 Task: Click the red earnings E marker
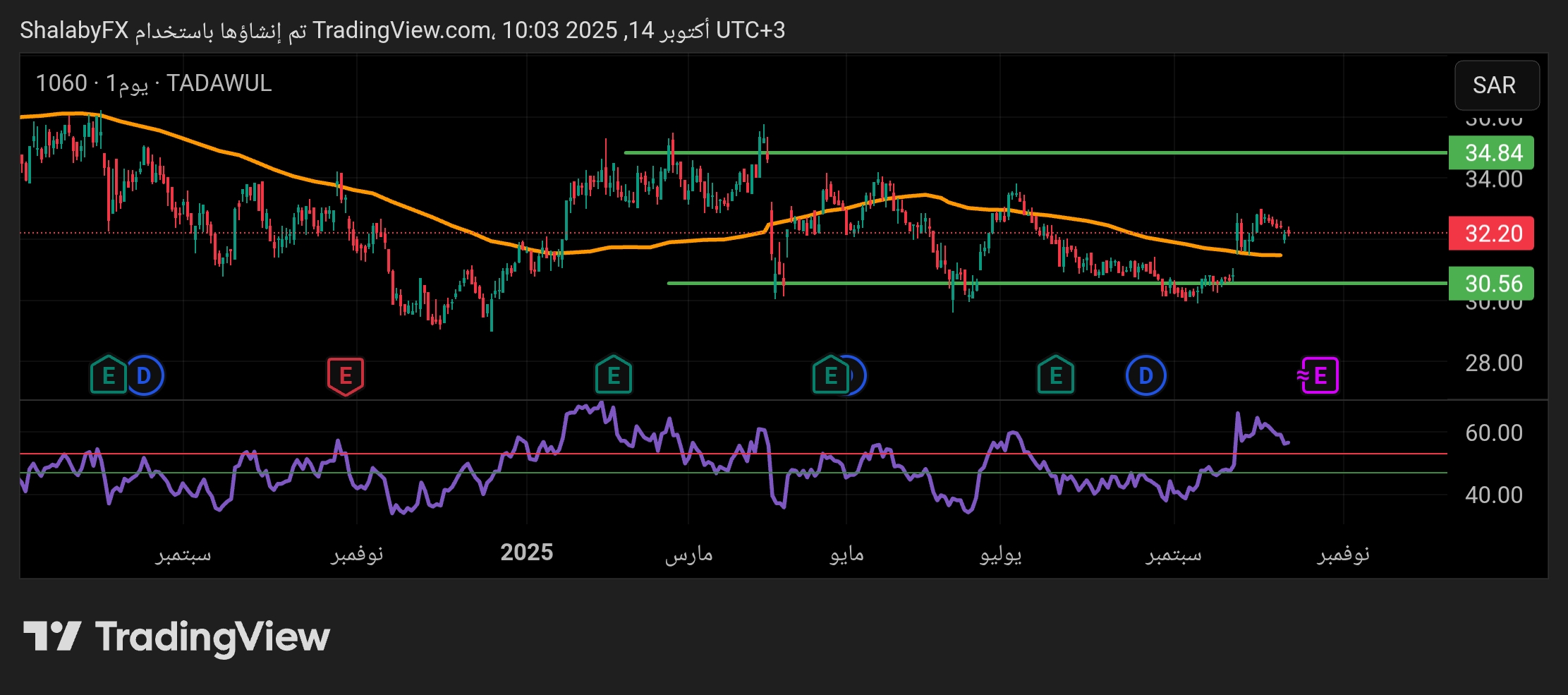click(x=346, y=375)
